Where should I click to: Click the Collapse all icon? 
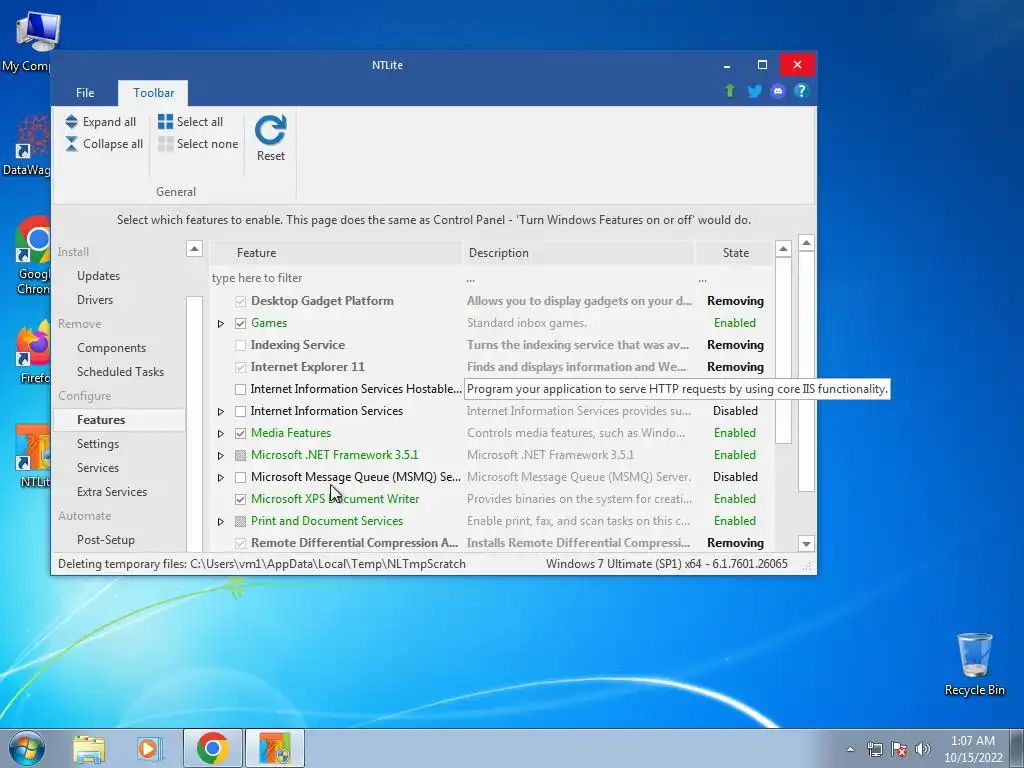click(x=71, y=144)
